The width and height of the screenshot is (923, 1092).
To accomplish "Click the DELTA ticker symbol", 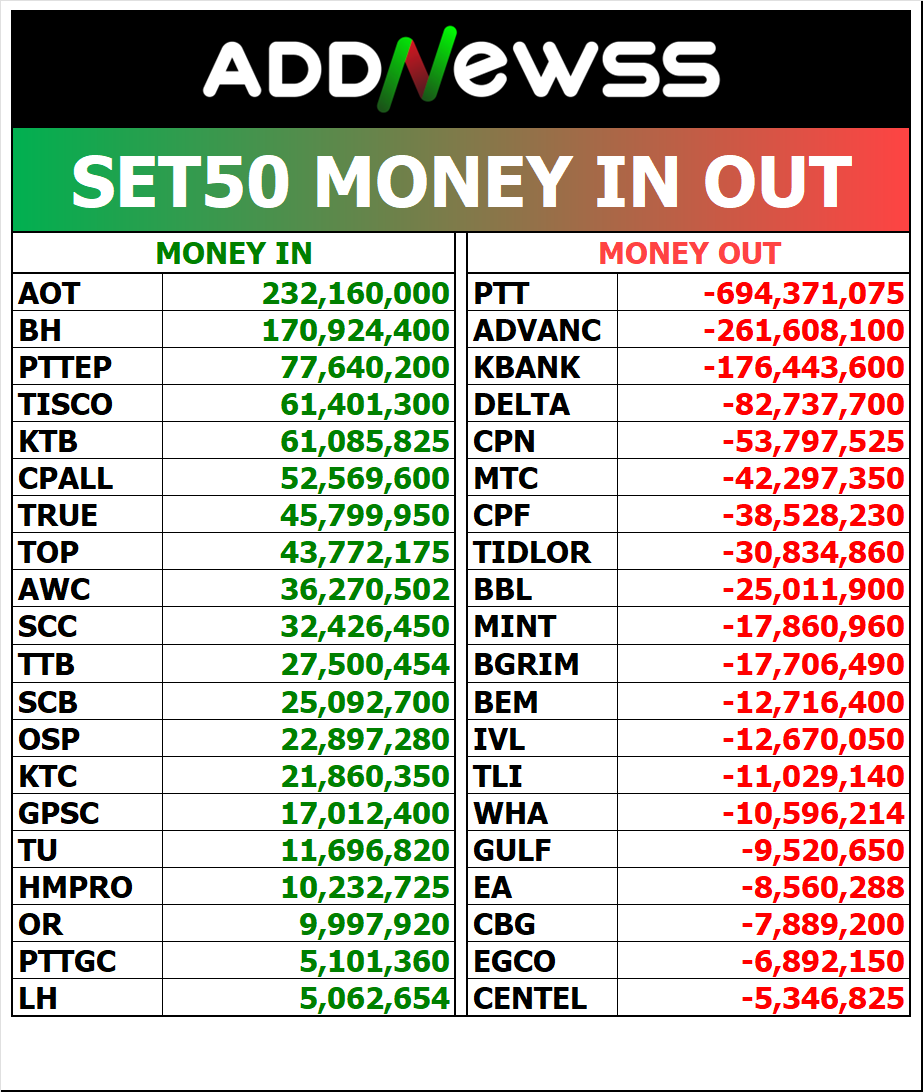I will click(x=522, y=404).
